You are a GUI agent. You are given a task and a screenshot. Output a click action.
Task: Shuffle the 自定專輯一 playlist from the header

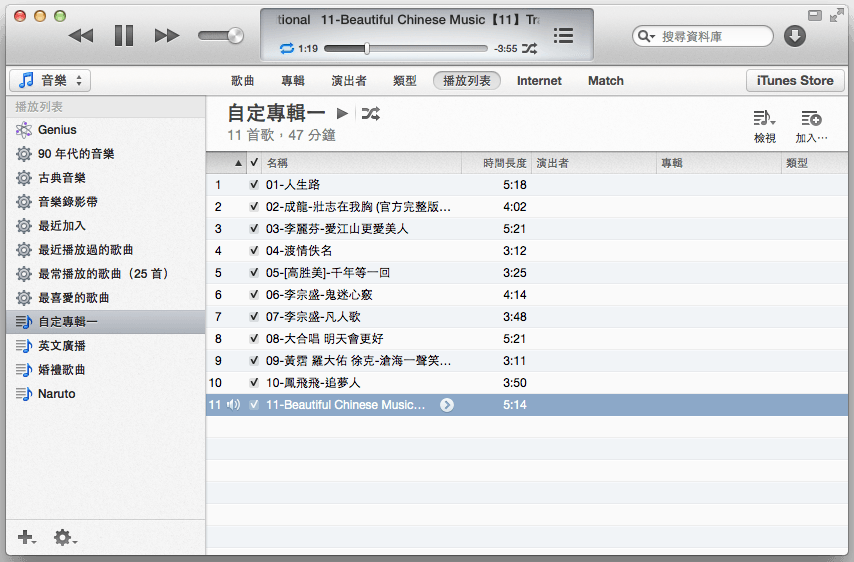click(x=370, y=113)
